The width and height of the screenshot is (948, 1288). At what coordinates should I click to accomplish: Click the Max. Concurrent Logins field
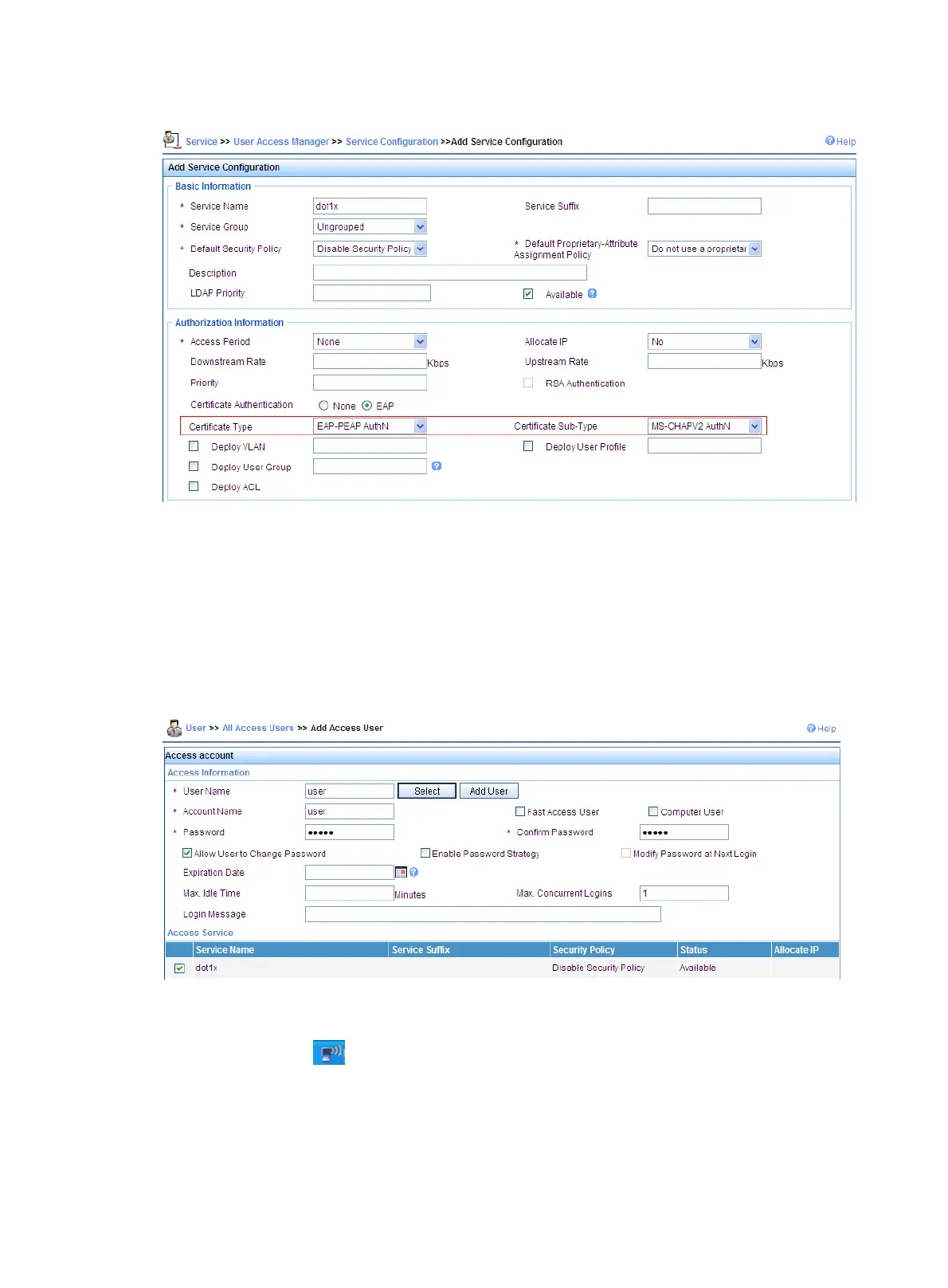click(684, 893)
